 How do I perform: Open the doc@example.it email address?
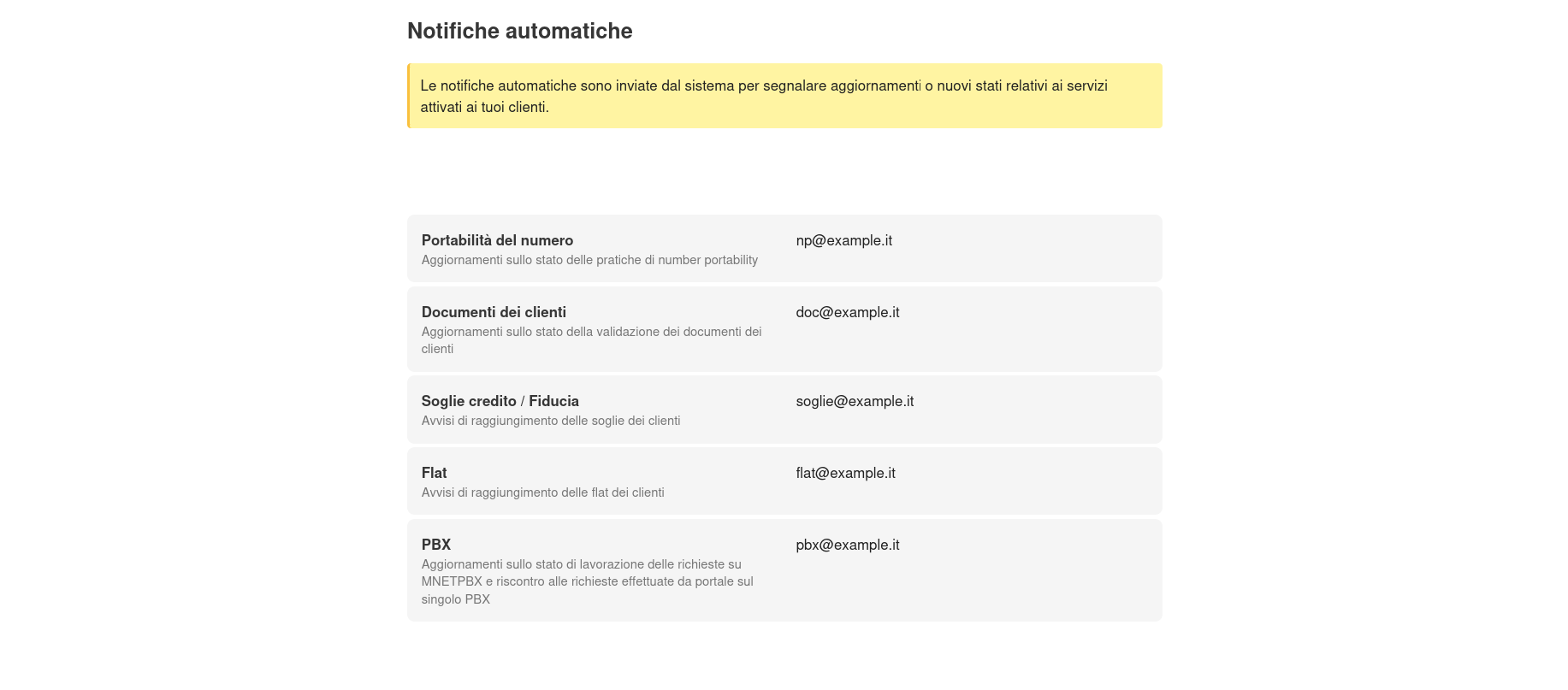click(847, 312)
